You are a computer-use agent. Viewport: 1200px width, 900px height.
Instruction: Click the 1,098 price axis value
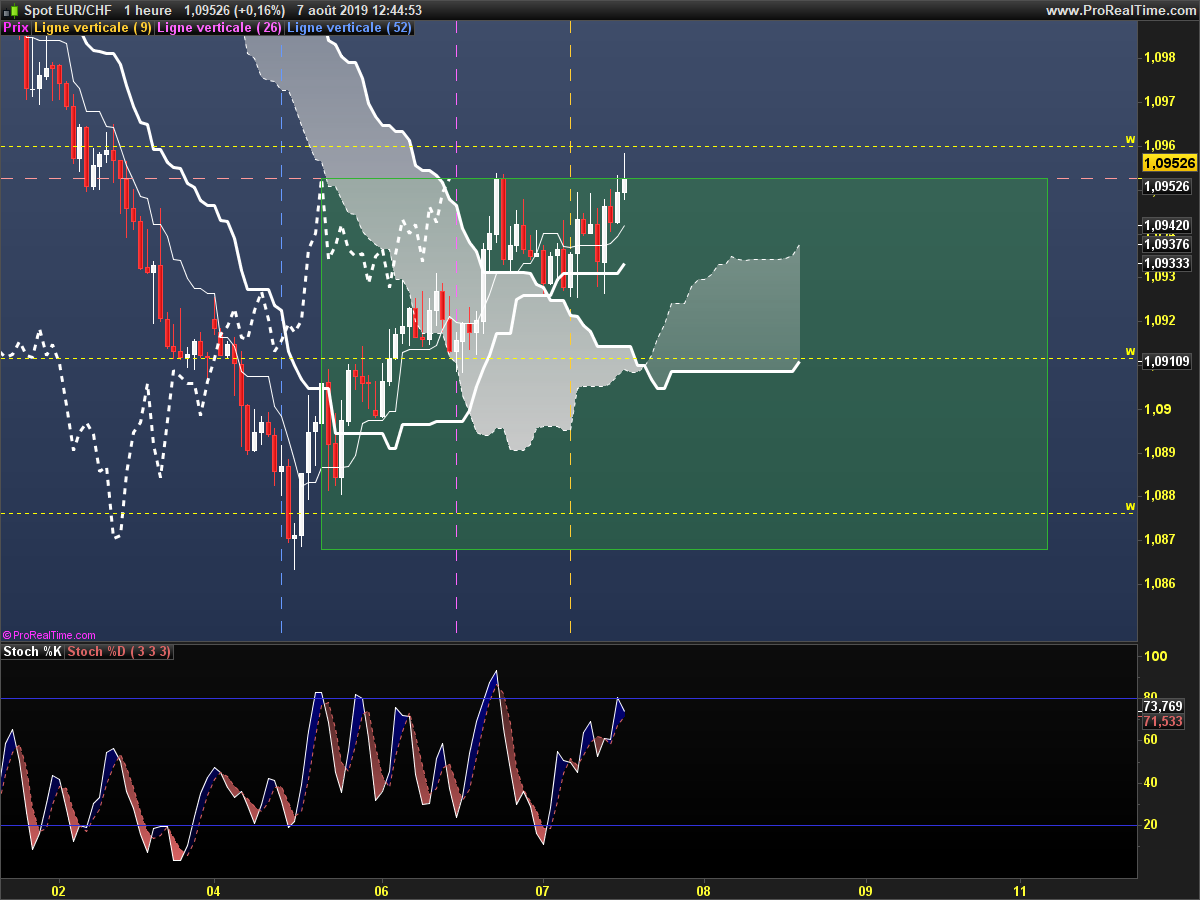pos(1160,58)
